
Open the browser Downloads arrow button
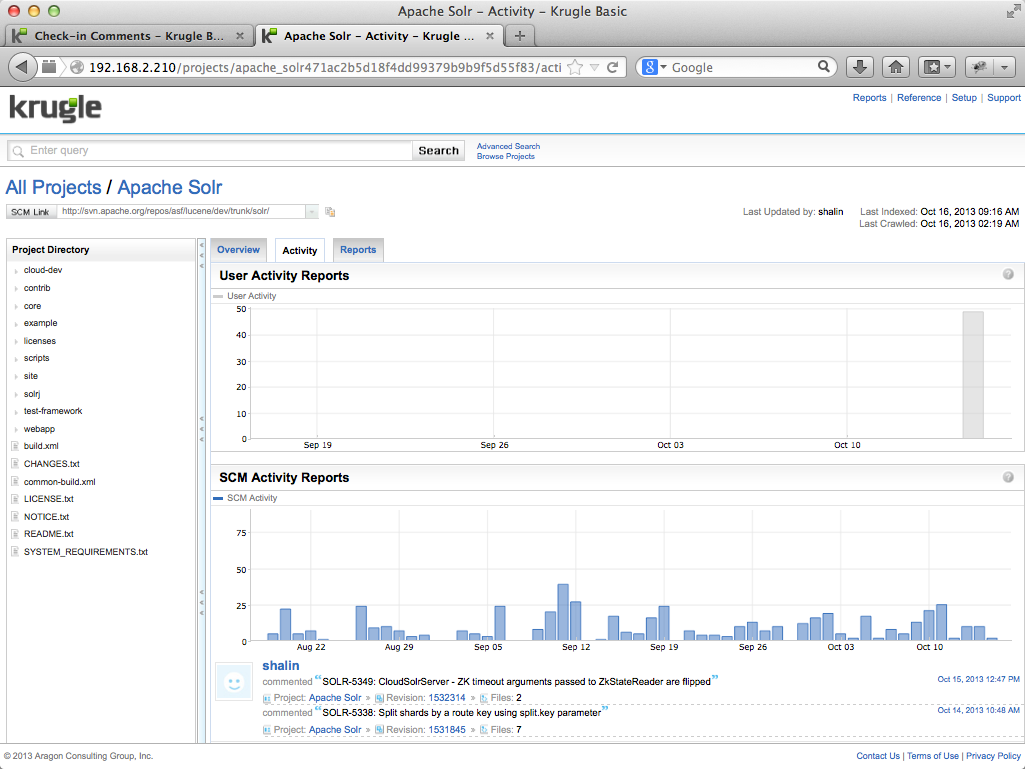pos(860,67)
